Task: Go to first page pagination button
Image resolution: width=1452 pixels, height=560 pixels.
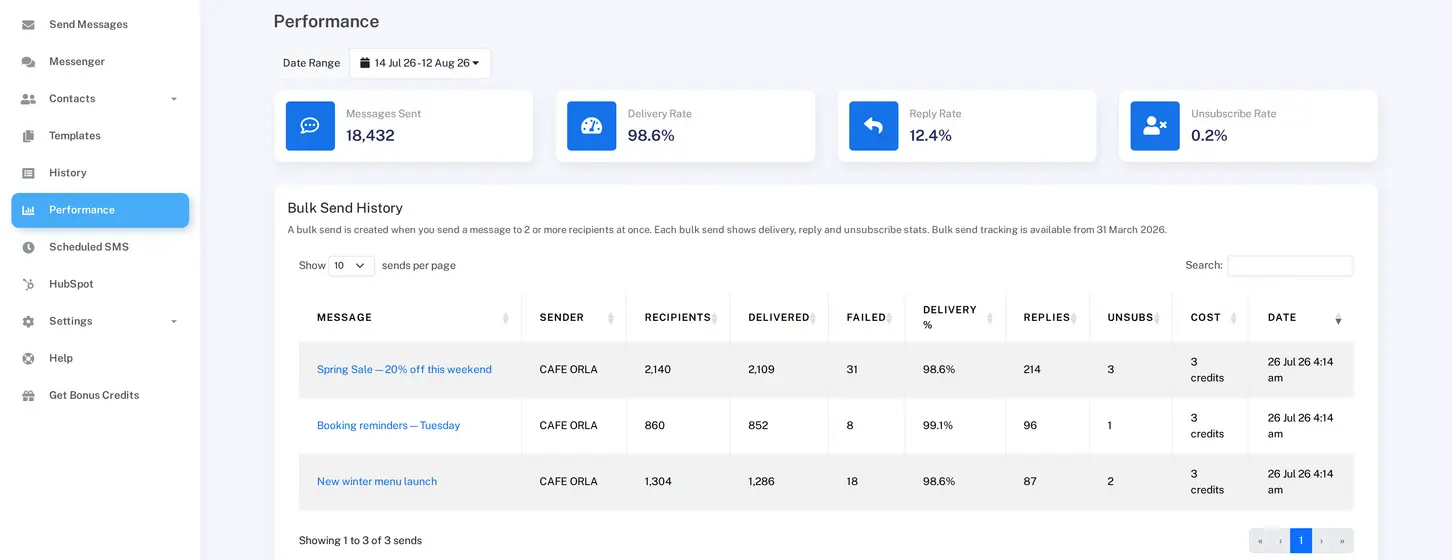Action: [1259, 541]
